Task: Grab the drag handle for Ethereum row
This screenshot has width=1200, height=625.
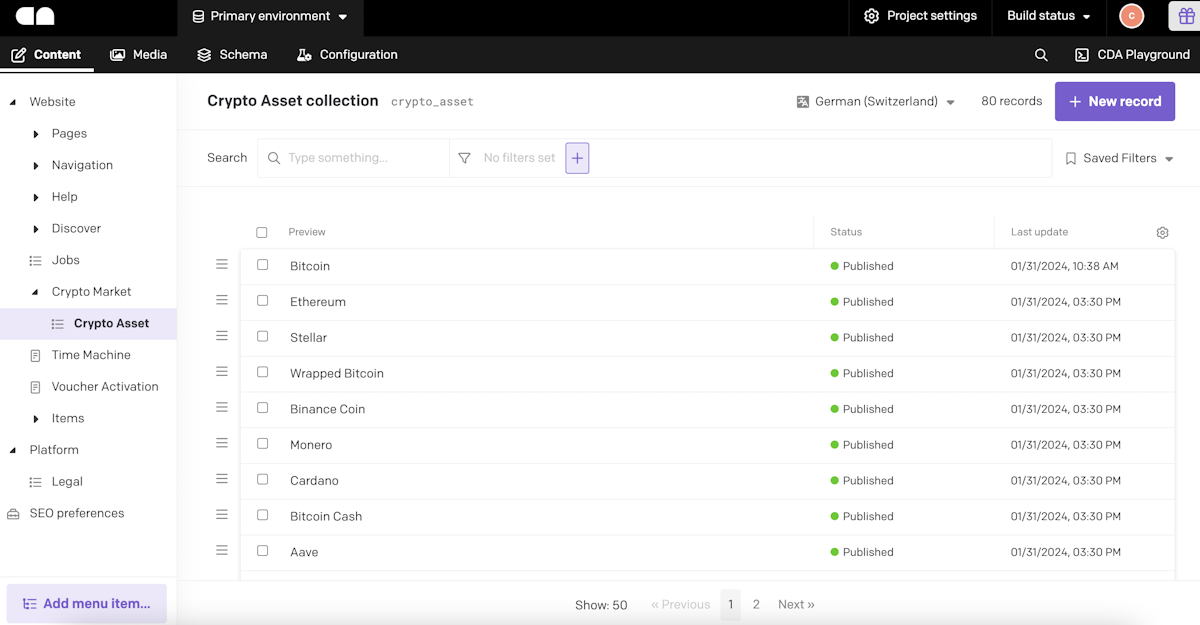Action: coord(222,300)
